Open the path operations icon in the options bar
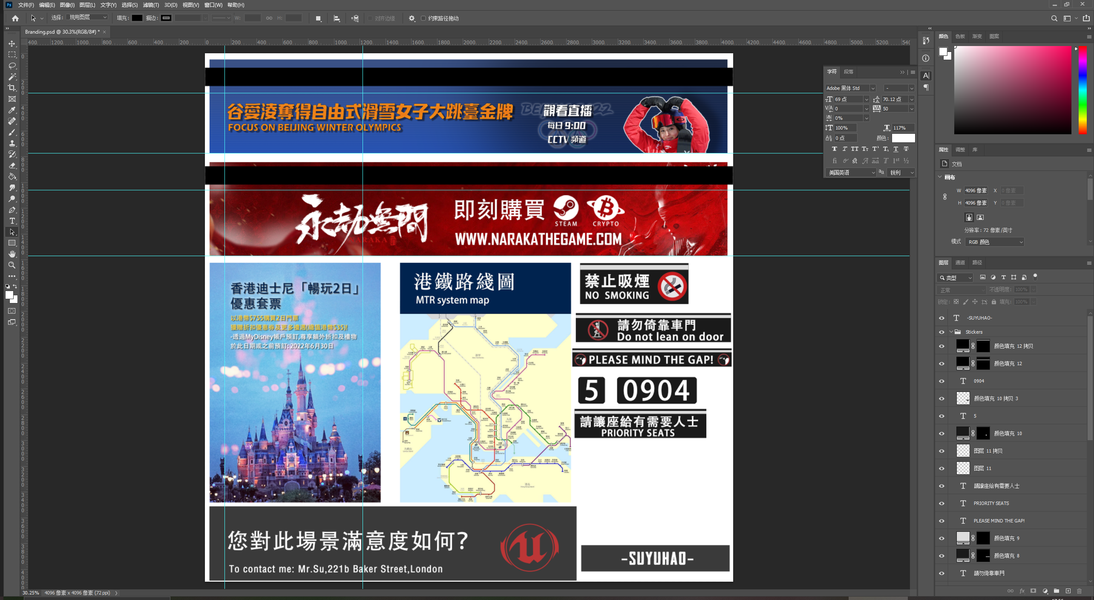The width and height of the screenshot is (1094, 600). pyautogui.click(x=318, y=18)
